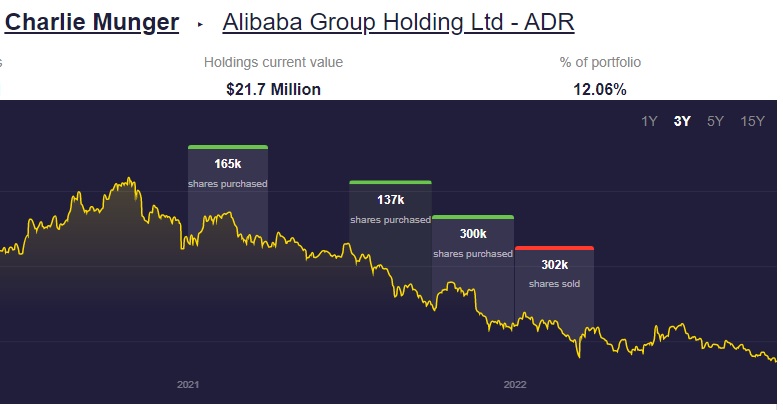783x410 pixels.
Task: Click the 300k shares purchased marker
Action: [473, 241]
